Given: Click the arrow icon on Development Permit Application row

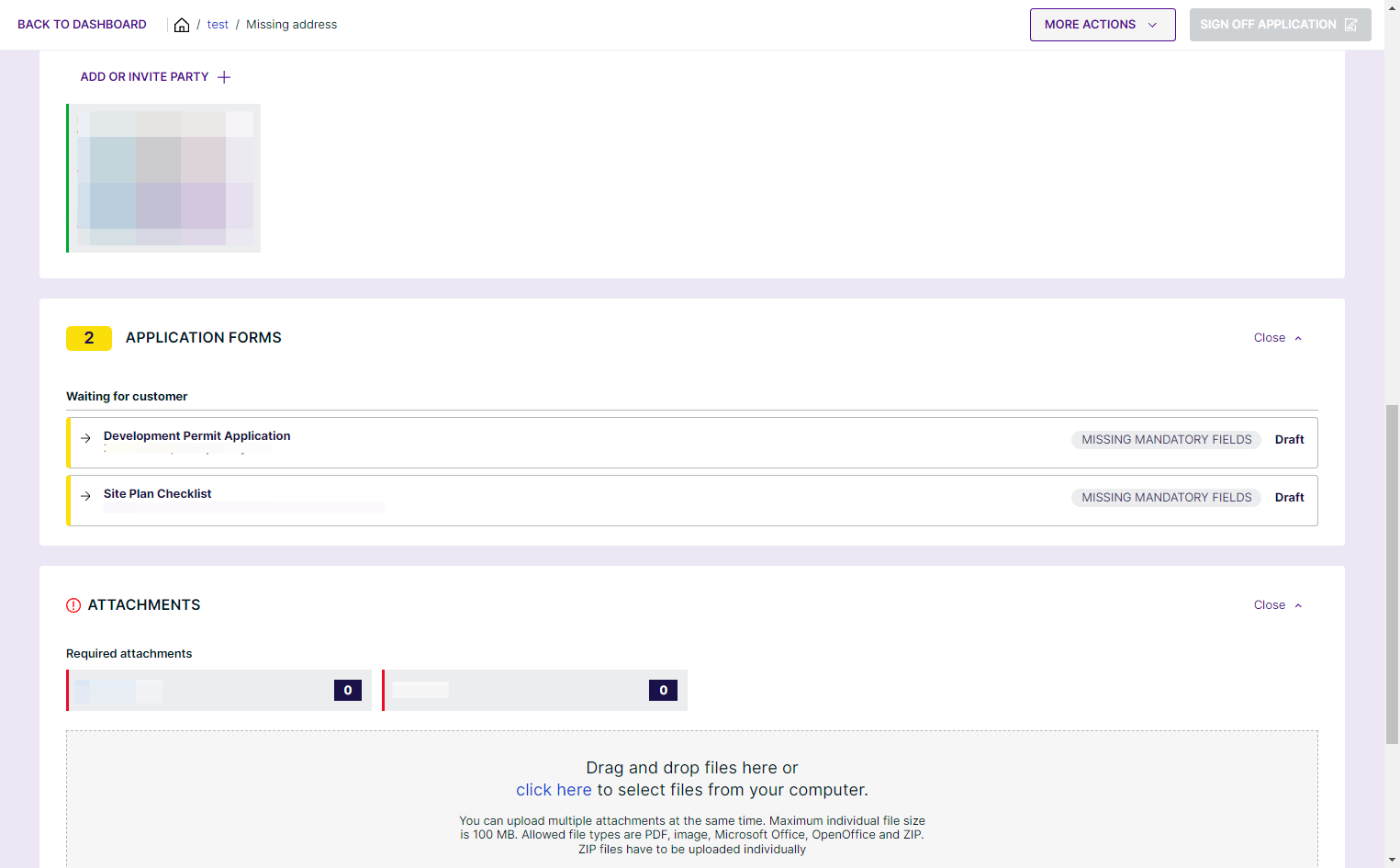Looking at the screenshot, I should (85, 438).
